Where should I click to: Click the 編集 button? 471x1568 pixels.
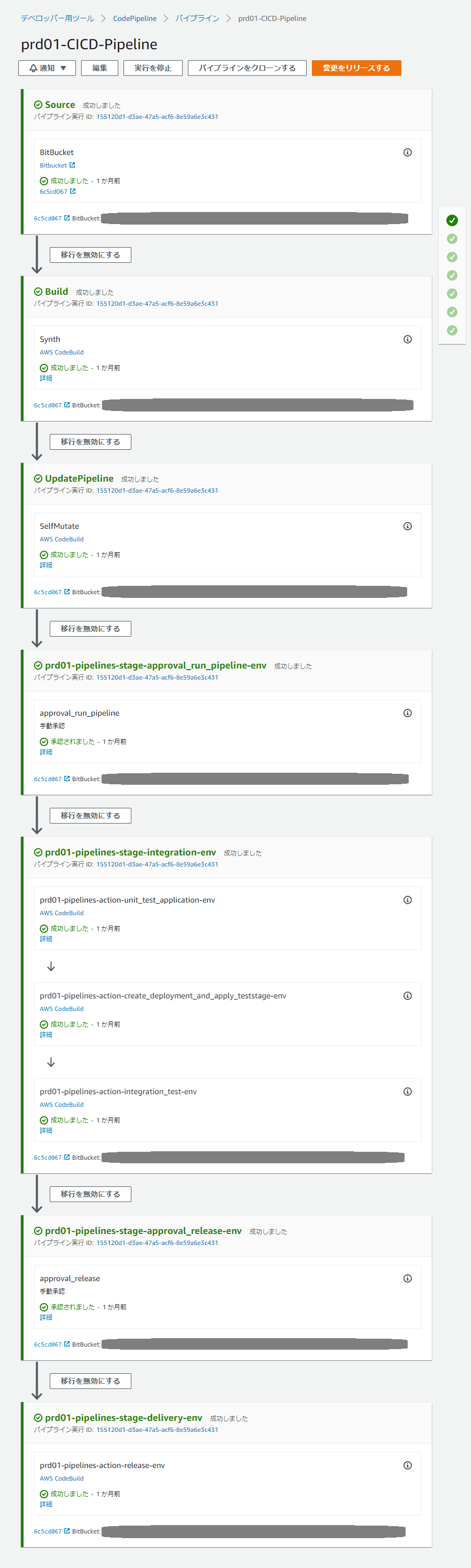click(100, 68)
